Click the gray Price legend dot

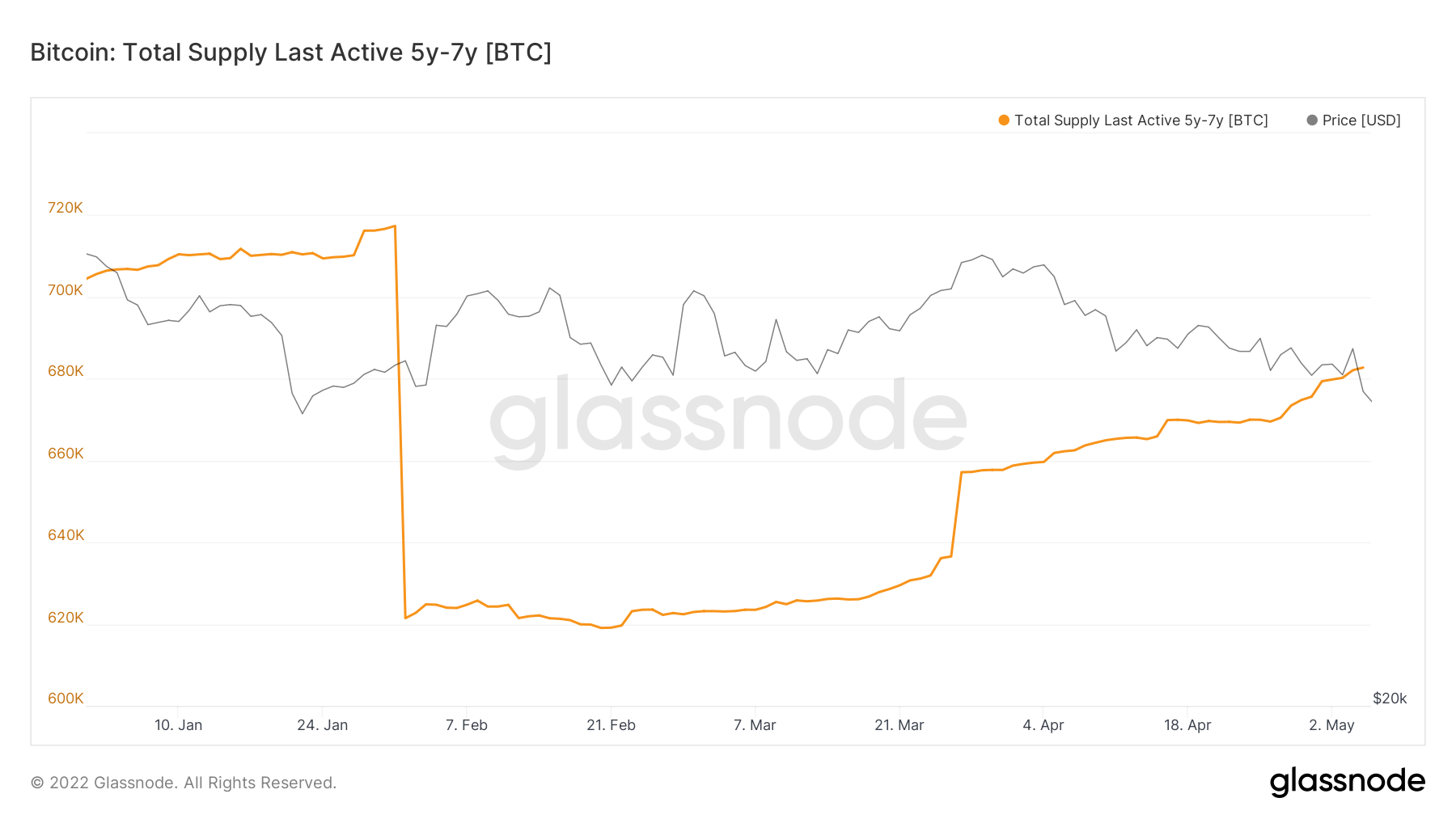tap(1312, 120)
